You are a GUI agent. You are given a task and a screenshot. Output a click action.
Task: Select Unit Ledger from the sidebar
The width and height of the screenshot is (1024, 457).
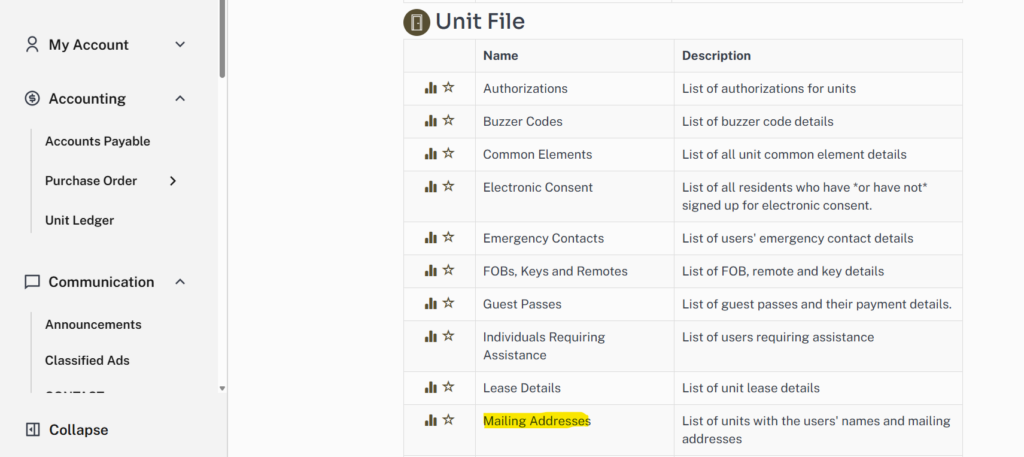pyautogui.click(x=79, y=220)
